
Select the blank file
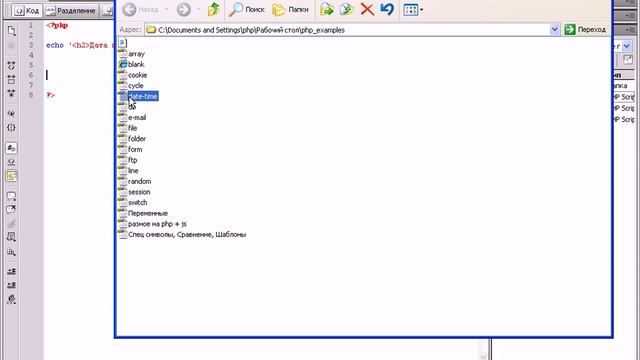tap(131, 64)
